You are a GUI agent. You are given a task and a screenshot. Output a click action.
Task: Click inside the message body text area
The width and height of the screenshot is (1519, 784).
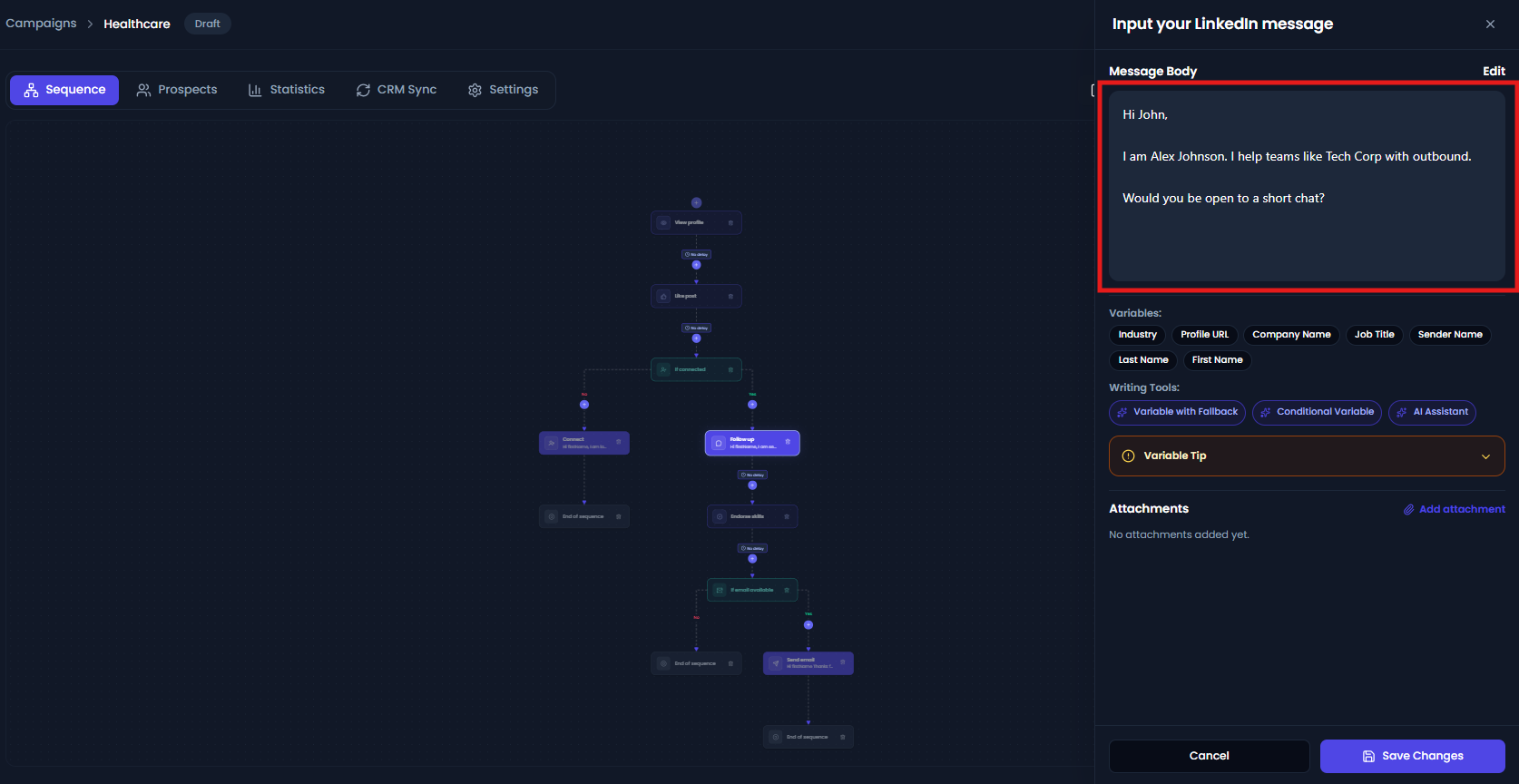pos(1307,186)
